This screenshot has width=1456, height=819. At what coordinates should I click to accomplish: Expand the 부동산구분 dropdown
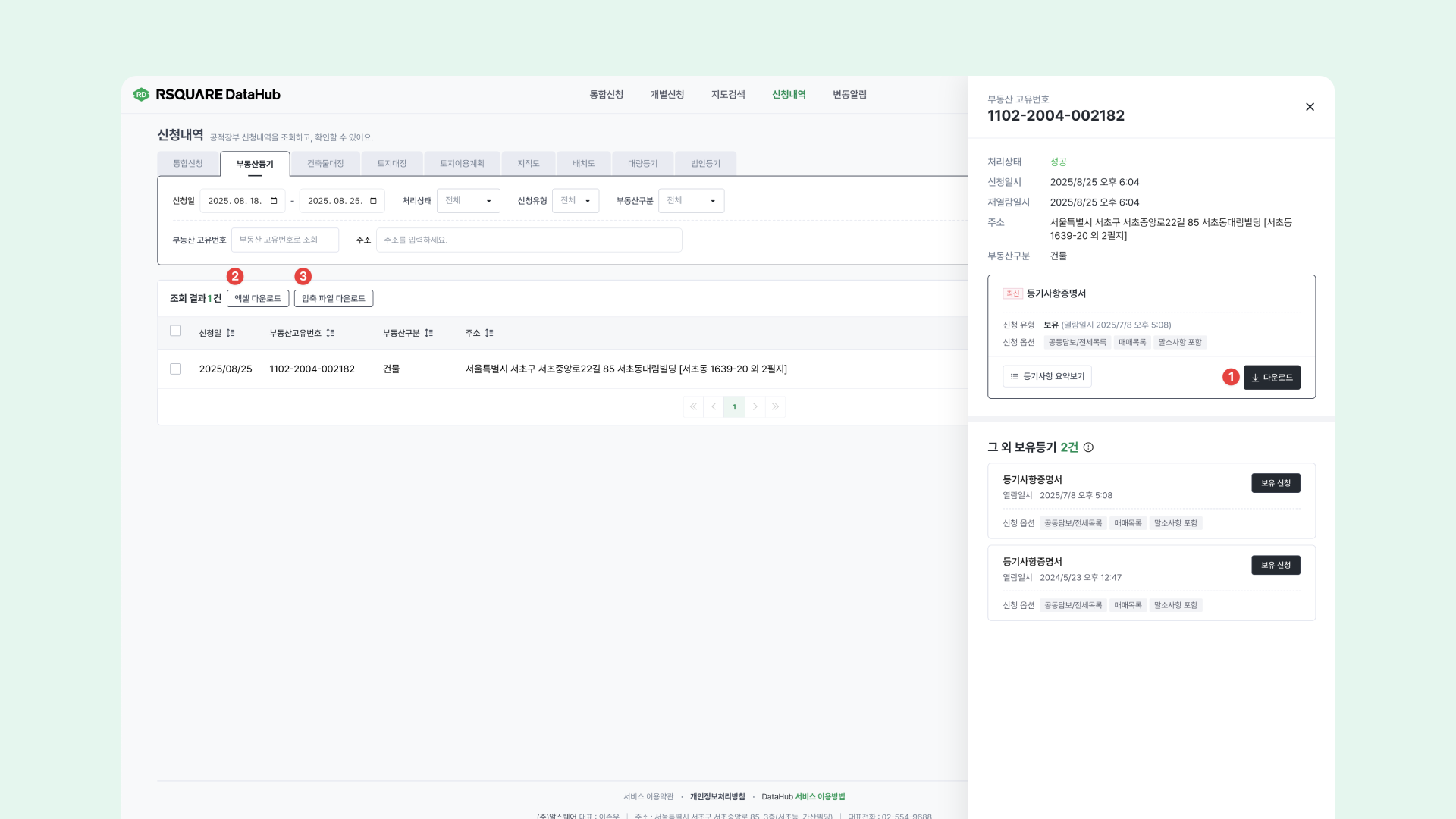(691, 201)
